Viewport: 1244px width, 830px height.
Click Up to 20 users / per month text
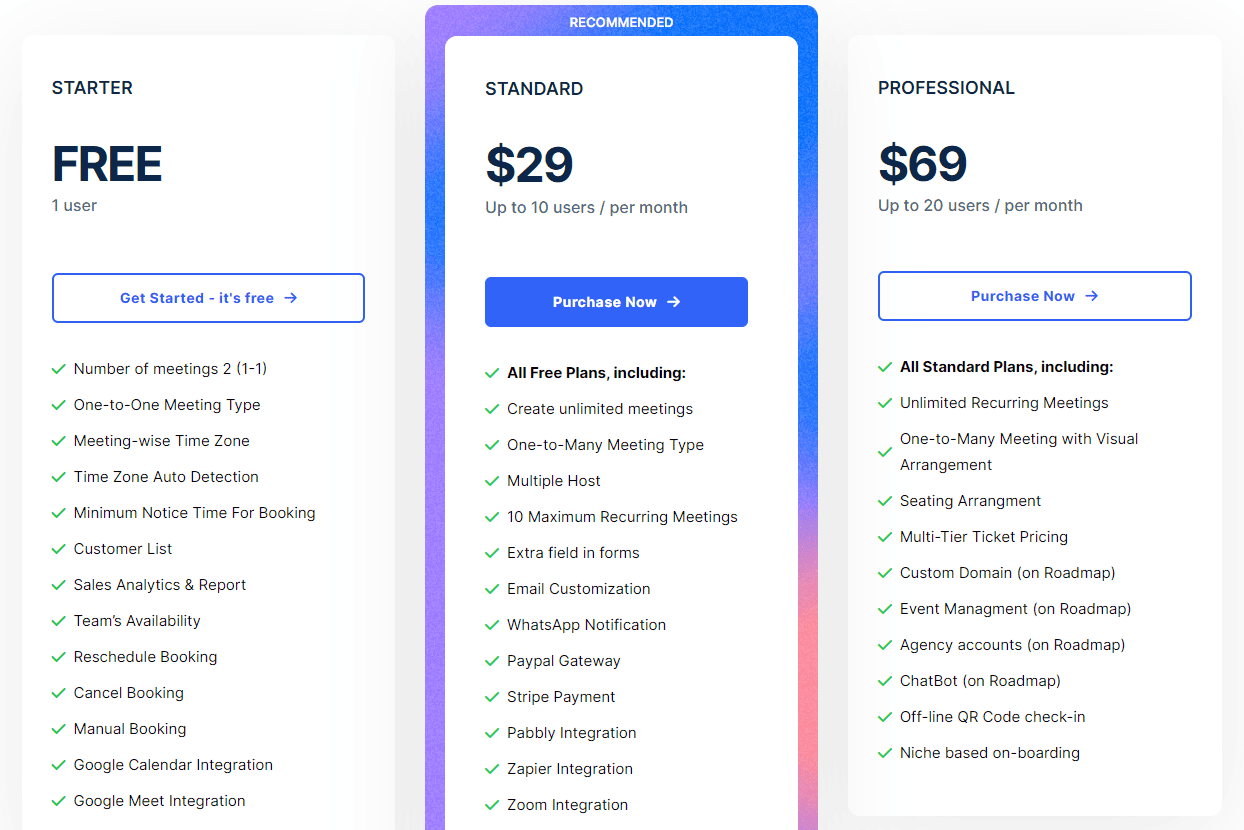(x=979, y=205)
